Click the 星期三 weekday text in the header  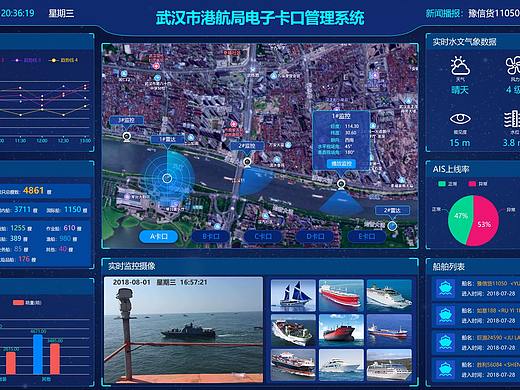(x=61, y=13)
